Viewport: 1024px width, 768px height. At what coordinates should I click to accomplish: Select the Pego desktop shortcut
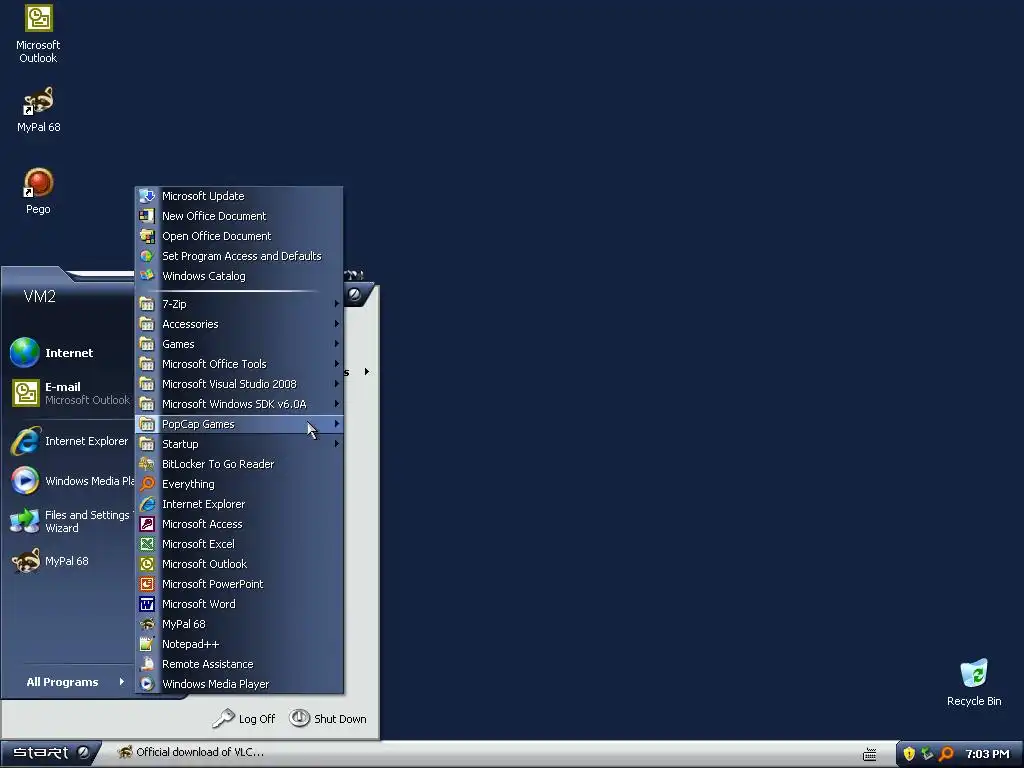tap(38, 191)
